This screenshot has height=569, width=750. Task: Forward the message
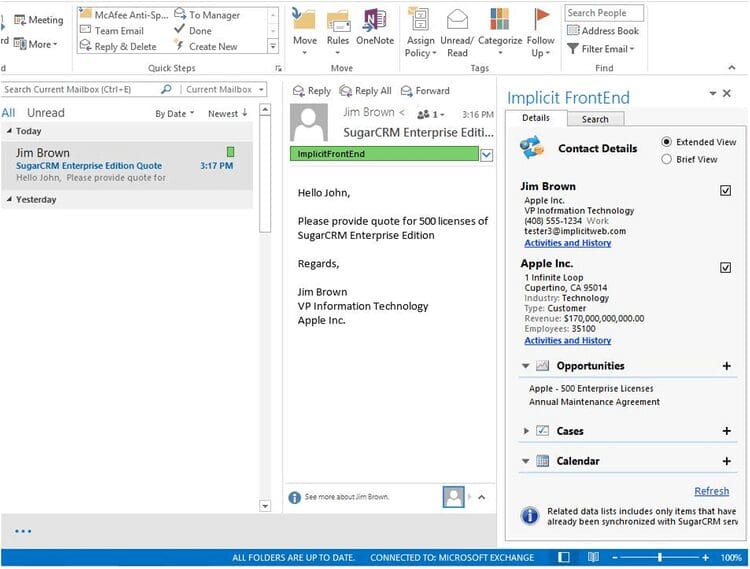tap(425, 90)
